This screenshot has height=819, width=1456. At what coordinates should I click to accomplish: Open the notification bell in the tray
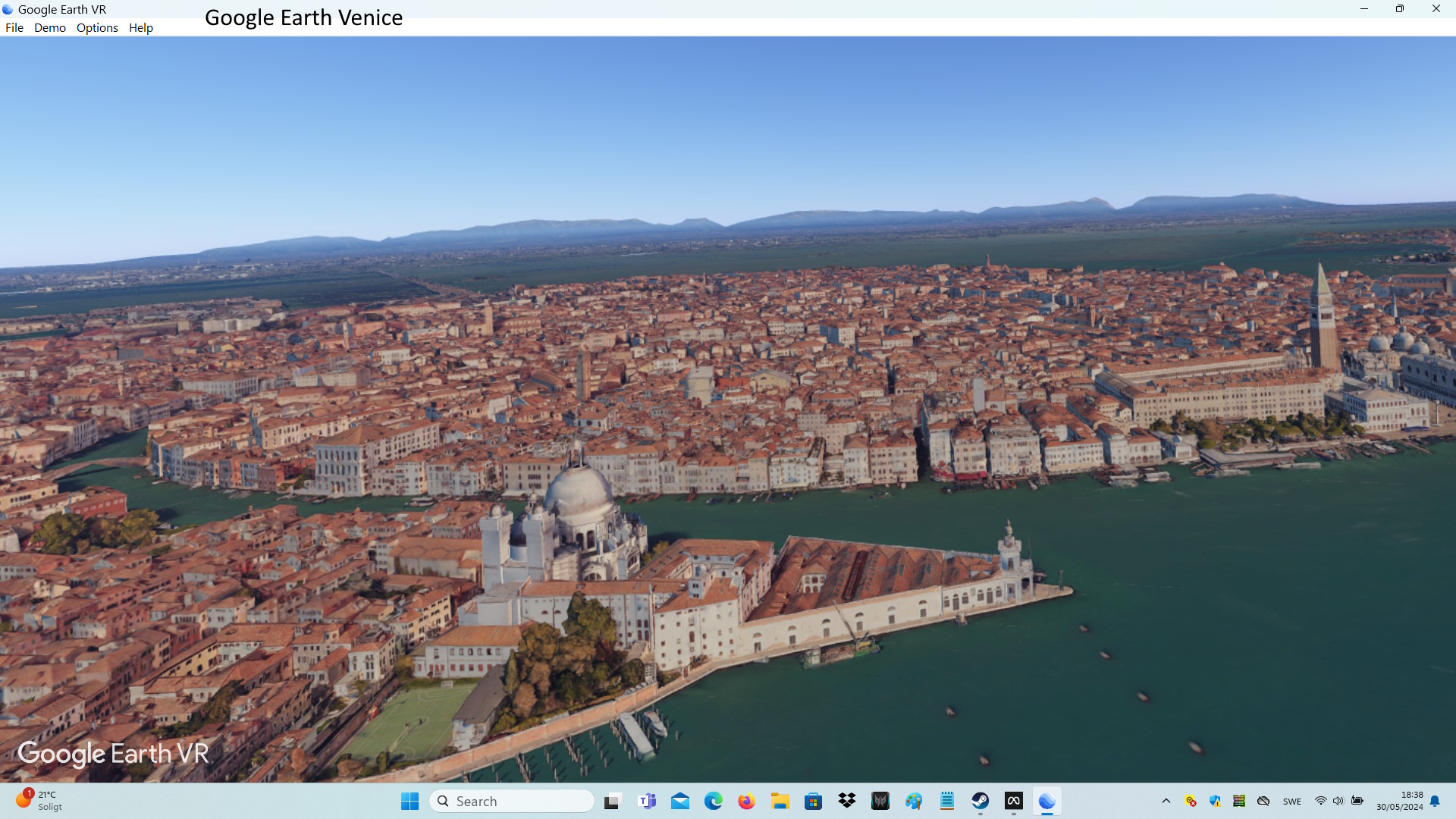pyautogui.click(x=1435, y=801)
